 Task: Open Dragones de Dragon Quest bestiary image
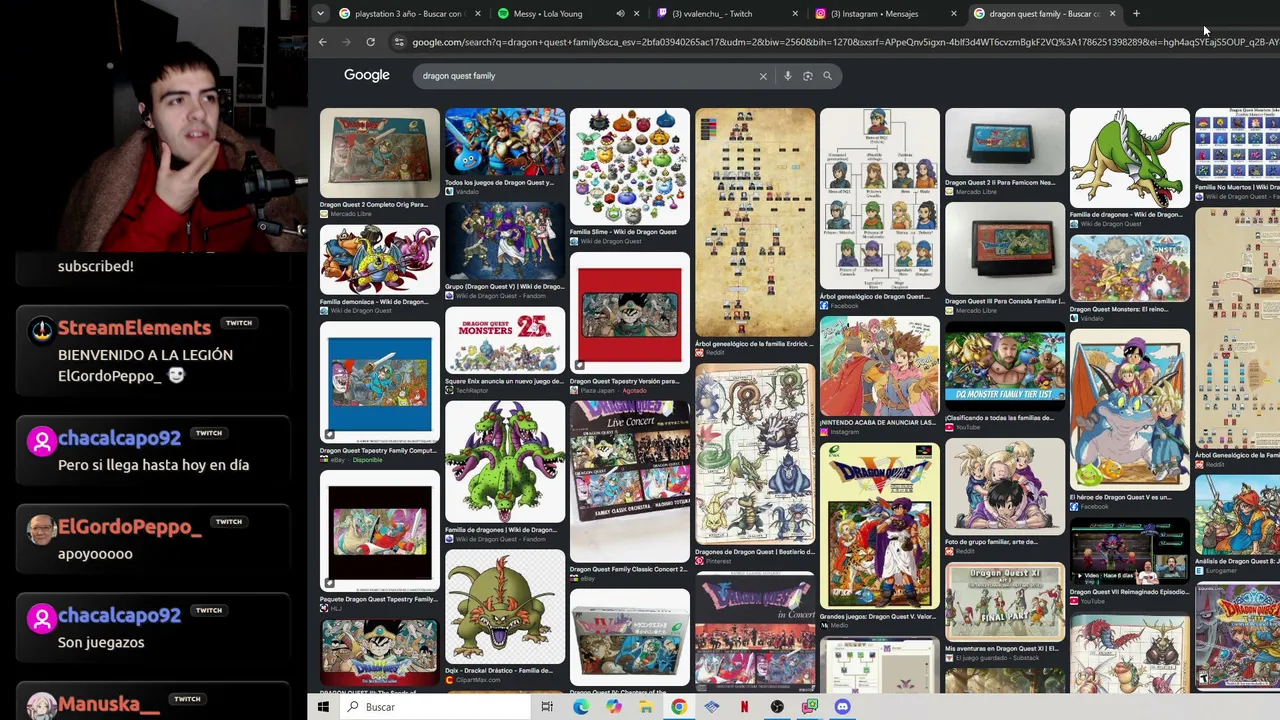tap(755, 453)
